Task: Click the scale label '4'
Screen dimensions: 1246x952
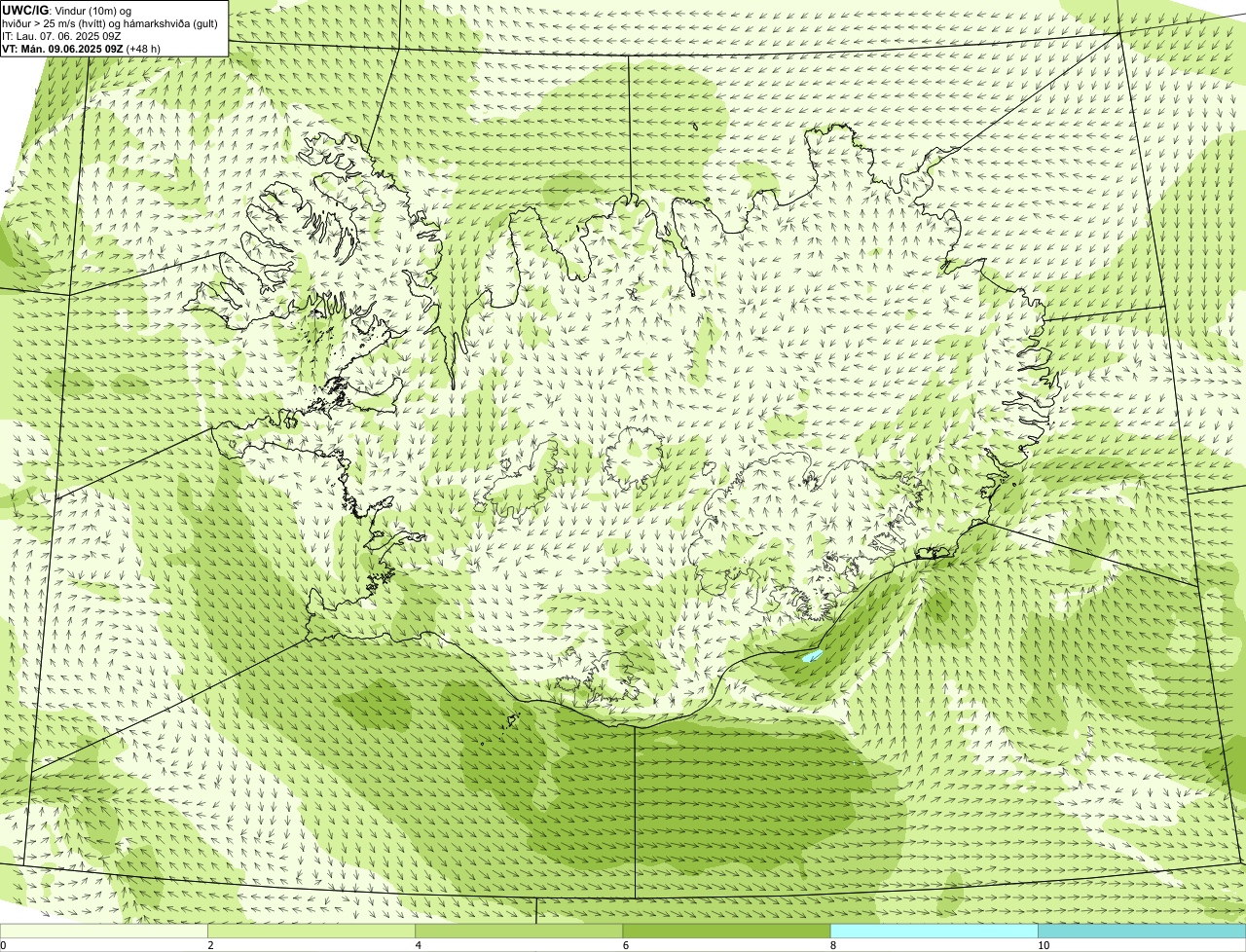Action: [418, 945]
